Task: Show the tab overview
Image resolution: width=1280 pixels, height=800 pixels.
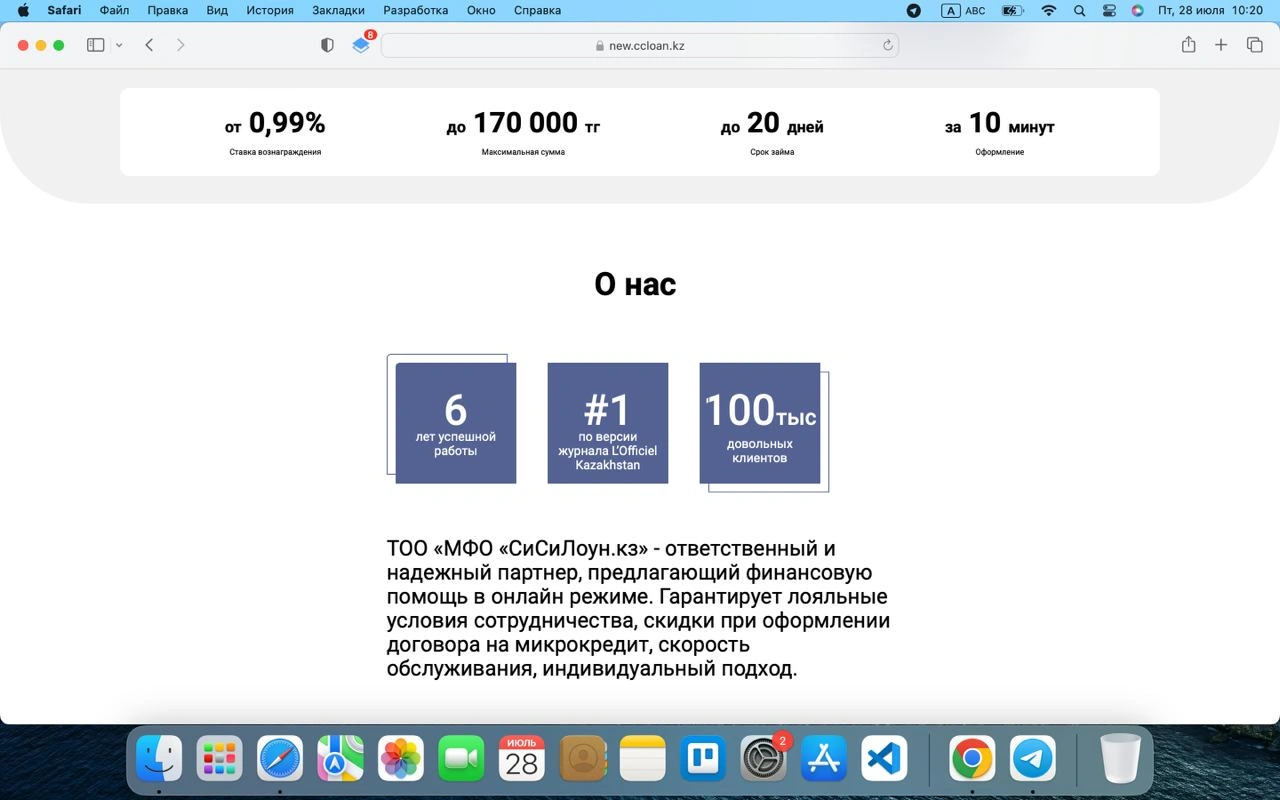Action: click(1254, 45)
